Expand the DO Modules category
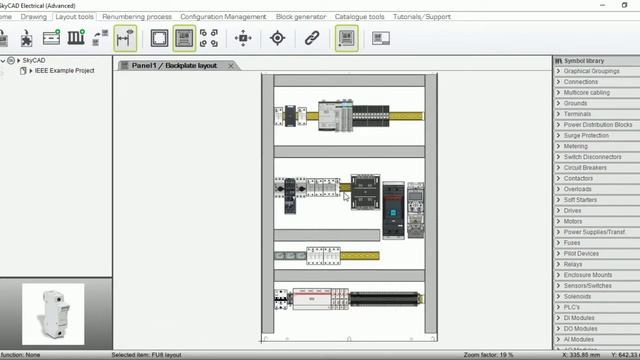The height and width of the screenshot is (360, 640). 558,329
